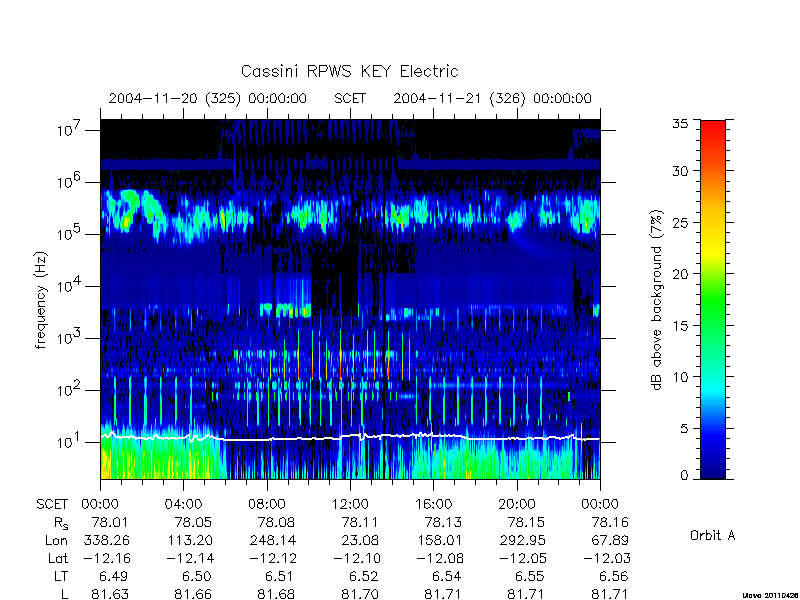Click the colorbar tick label '10'
800x600 pixels.
tap(680, 377)
